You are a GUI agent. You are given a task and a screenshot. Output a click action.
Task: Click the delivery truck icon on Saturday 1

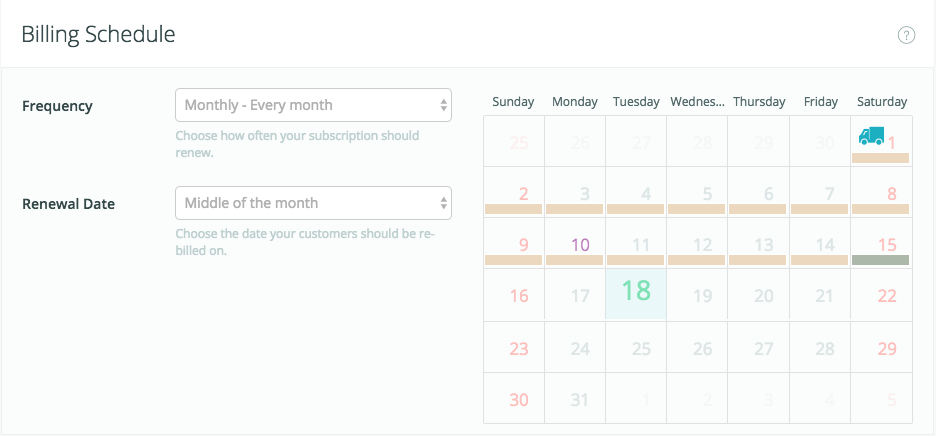[871, 136]
